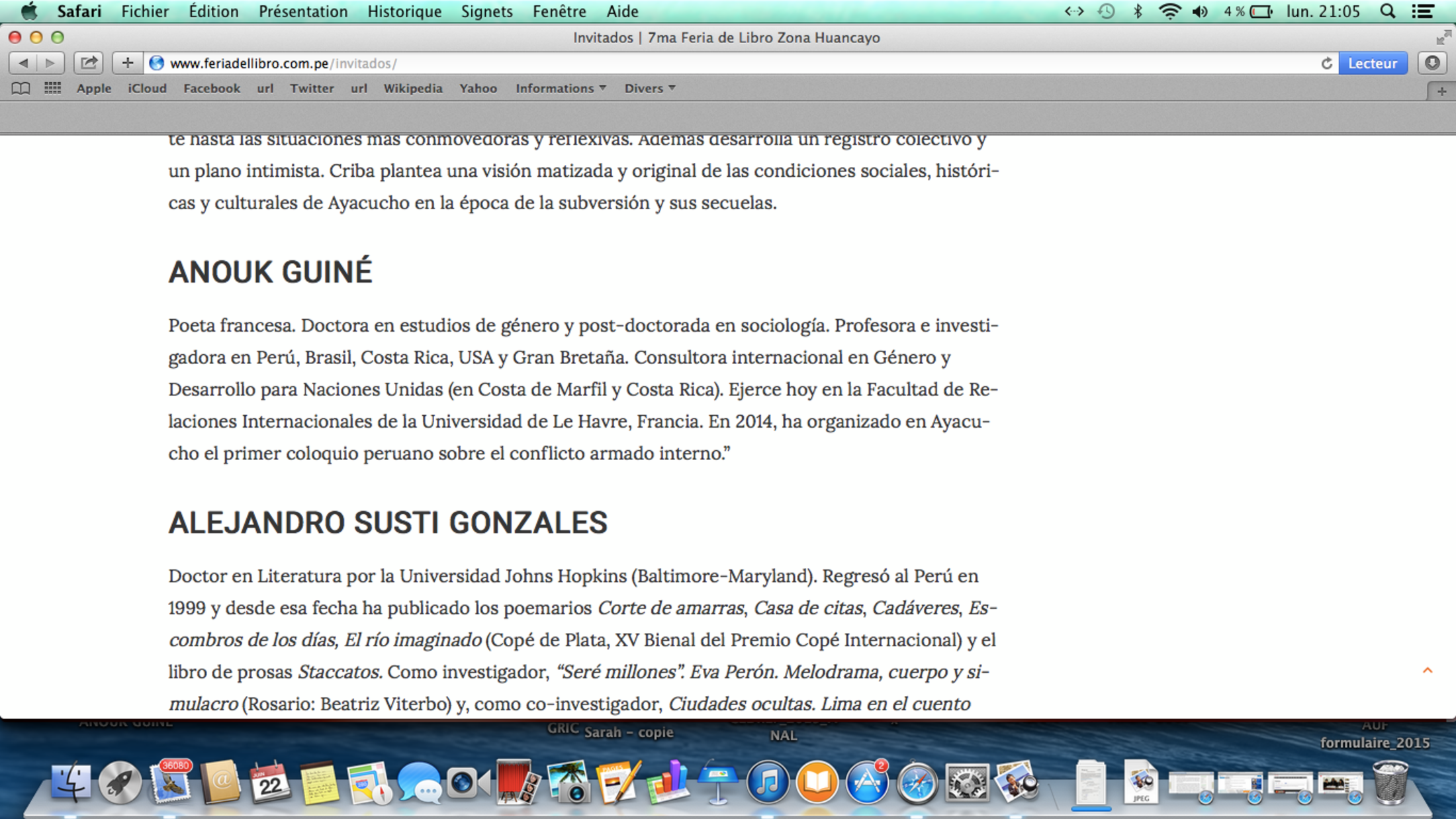Reload the page with refresh icon

pyautogui.click(x=1326, y=64)
